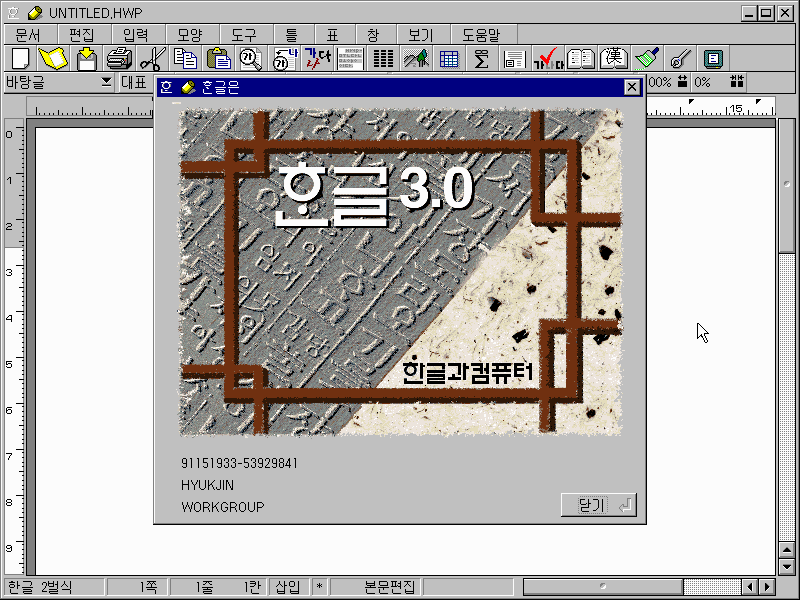Open Find and Replace icon
The width and height of the screenshot is (800, 600).
[x=285, y=59]
